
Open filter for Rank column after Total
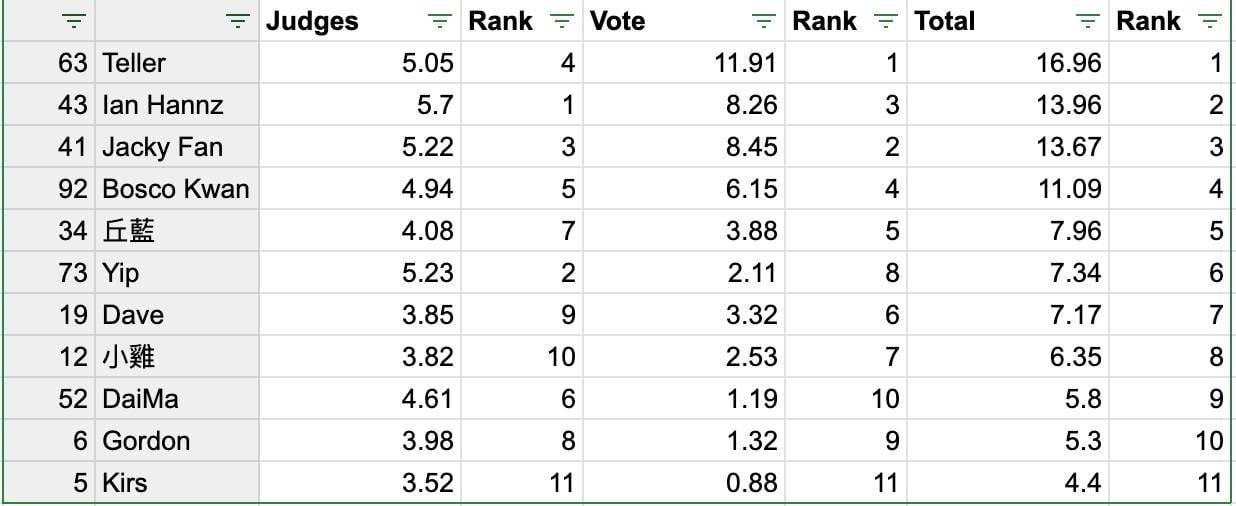(x=1209, y=21)
